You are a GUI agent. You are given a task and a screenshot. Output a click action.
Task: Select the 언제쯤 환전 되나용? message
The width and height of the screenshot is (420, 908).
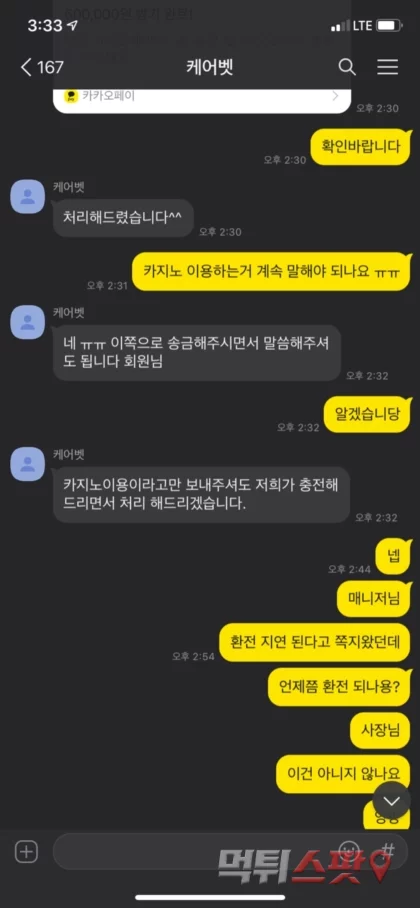coord(339,687)
